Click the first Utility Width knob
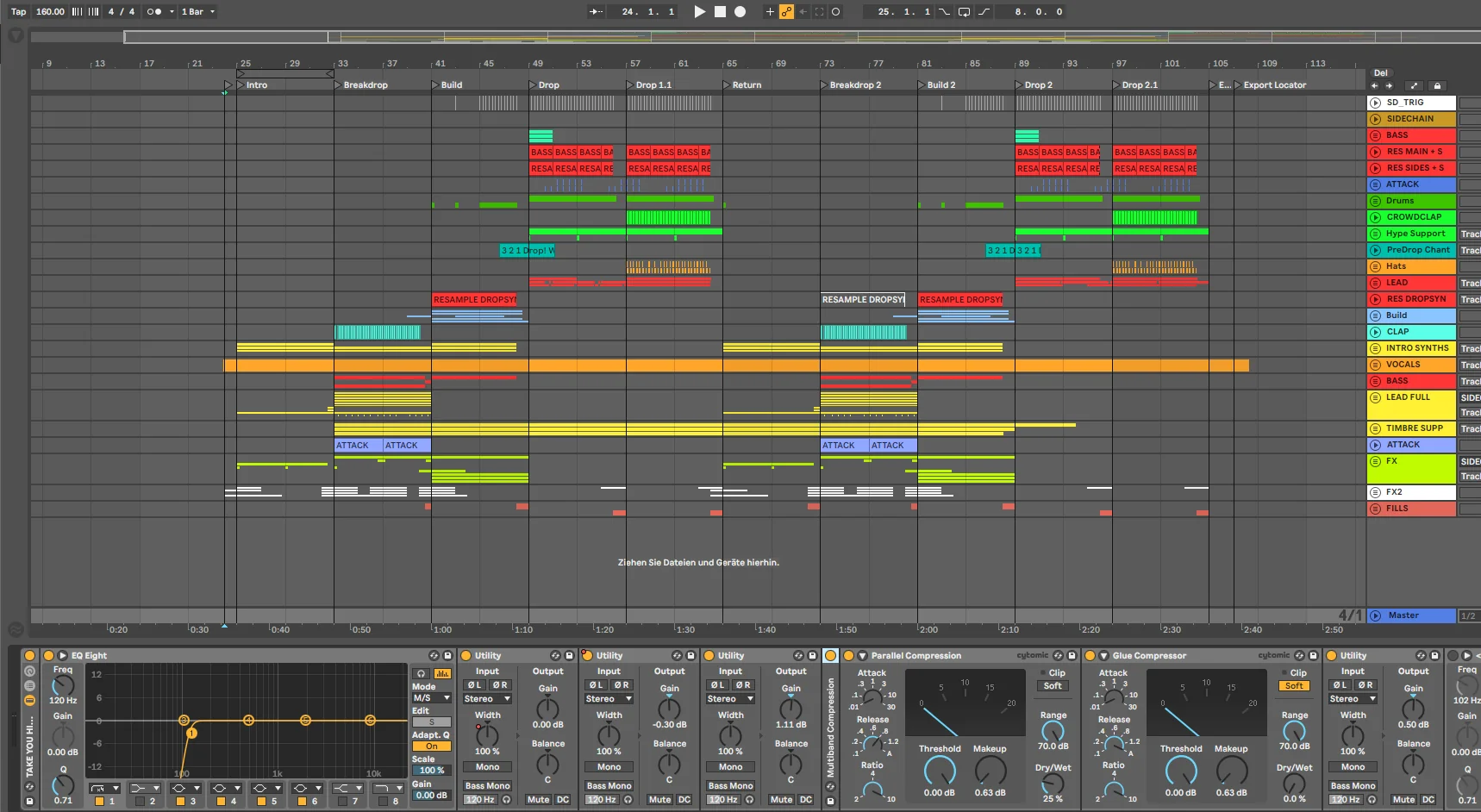 (487, 735)
